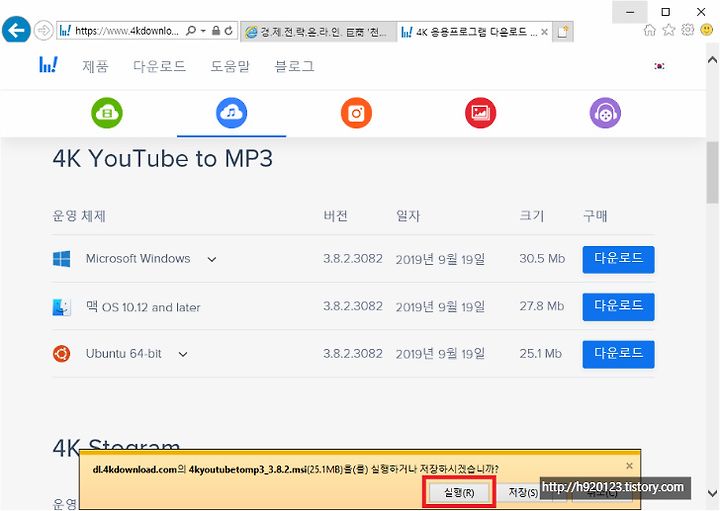This screenshot has width=720, height=511.
Task: Click the 4K YouTube to MP3 heading
Action: click(163, 159)
